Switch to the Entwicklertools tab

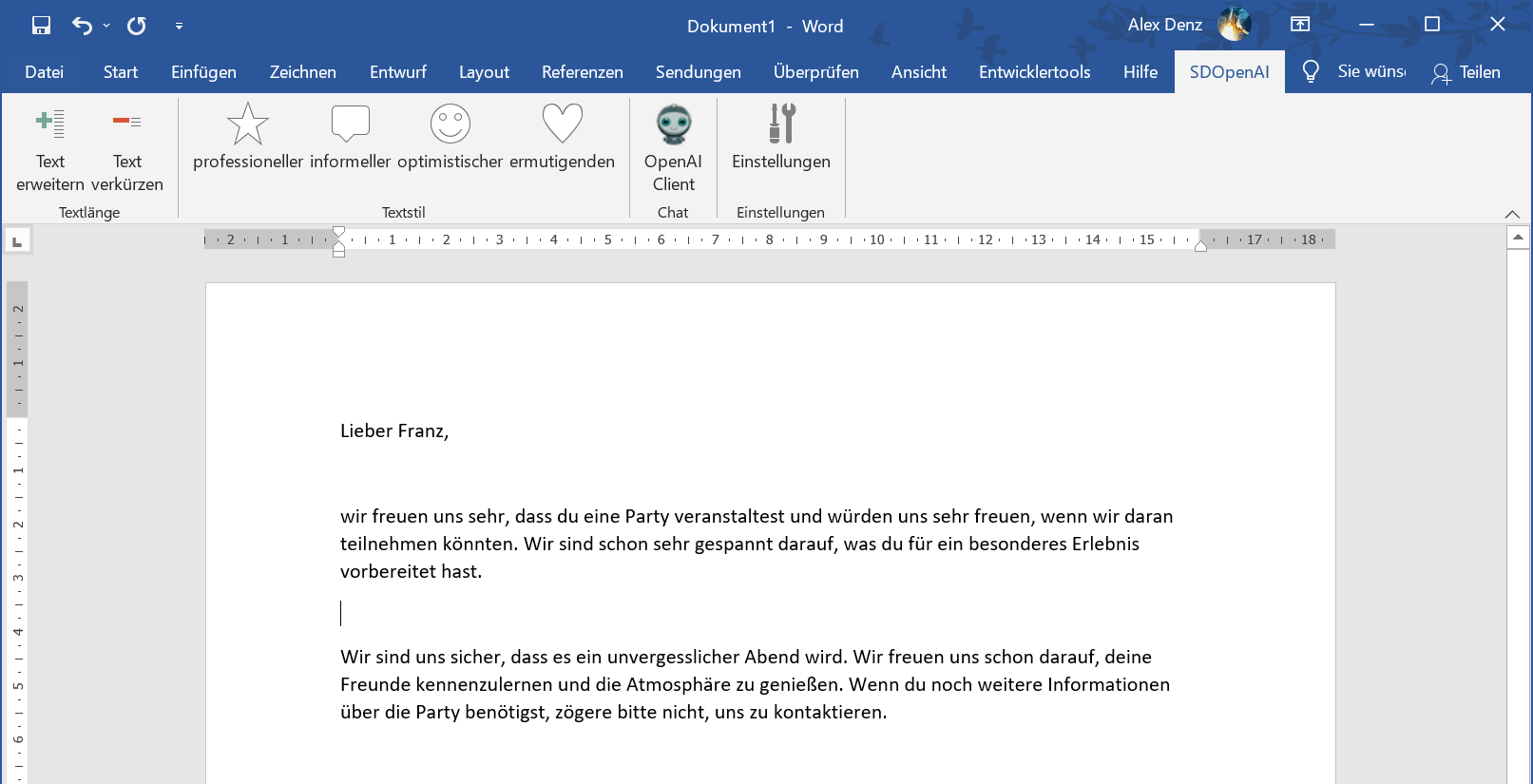tap(1035, 72)
